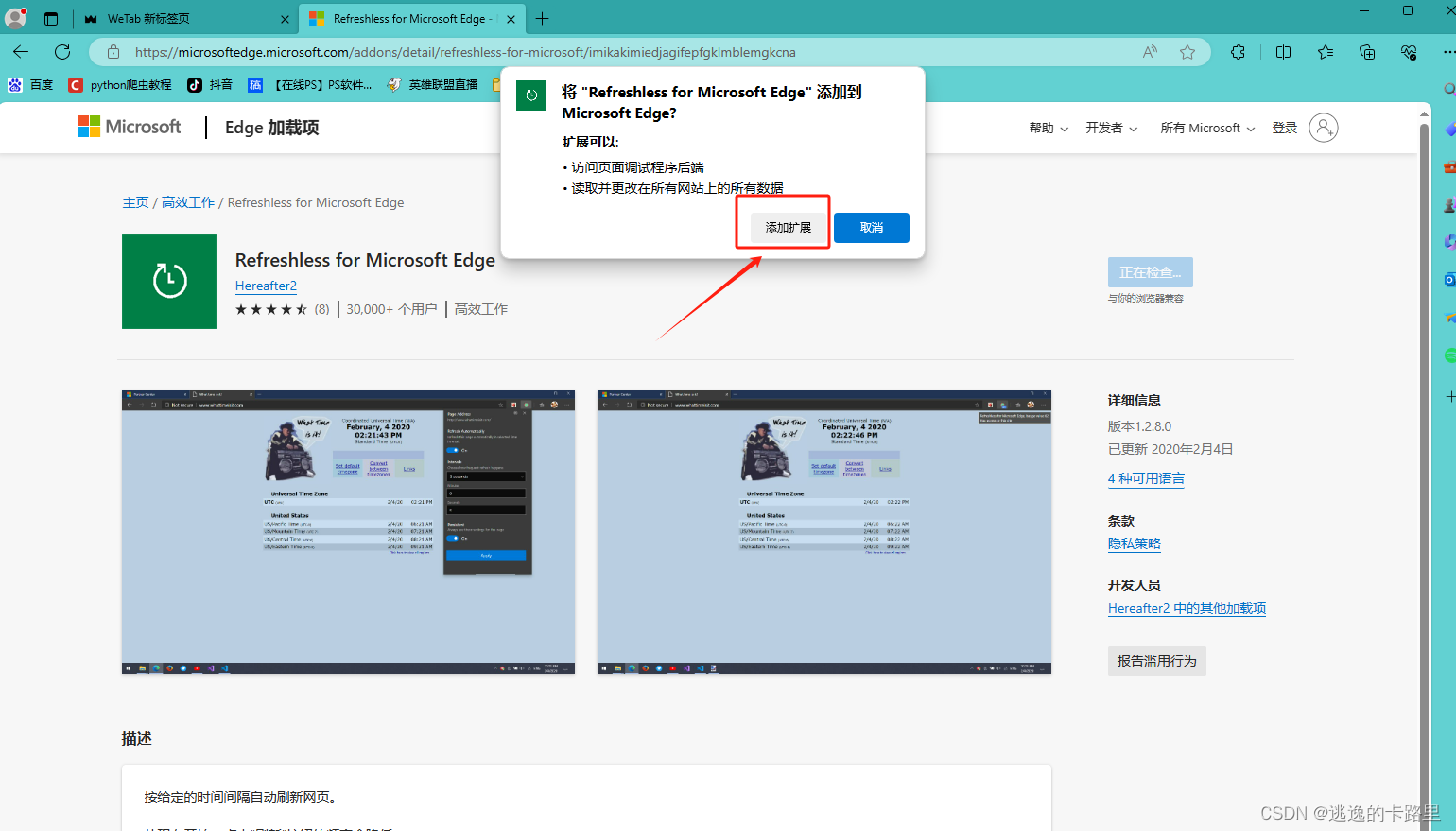Screen dimensions: 1456x831
Task: Expand the 开发者 dropdown menu
Action: [1112, 128]
